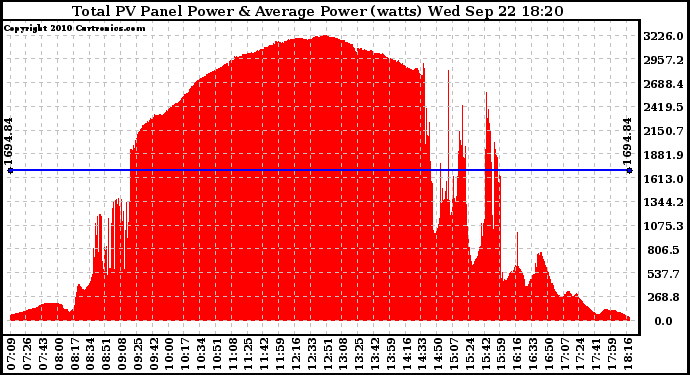Click the 16:33 time label
The height and width of the screenshot is (375, 690).
(531, 355)
